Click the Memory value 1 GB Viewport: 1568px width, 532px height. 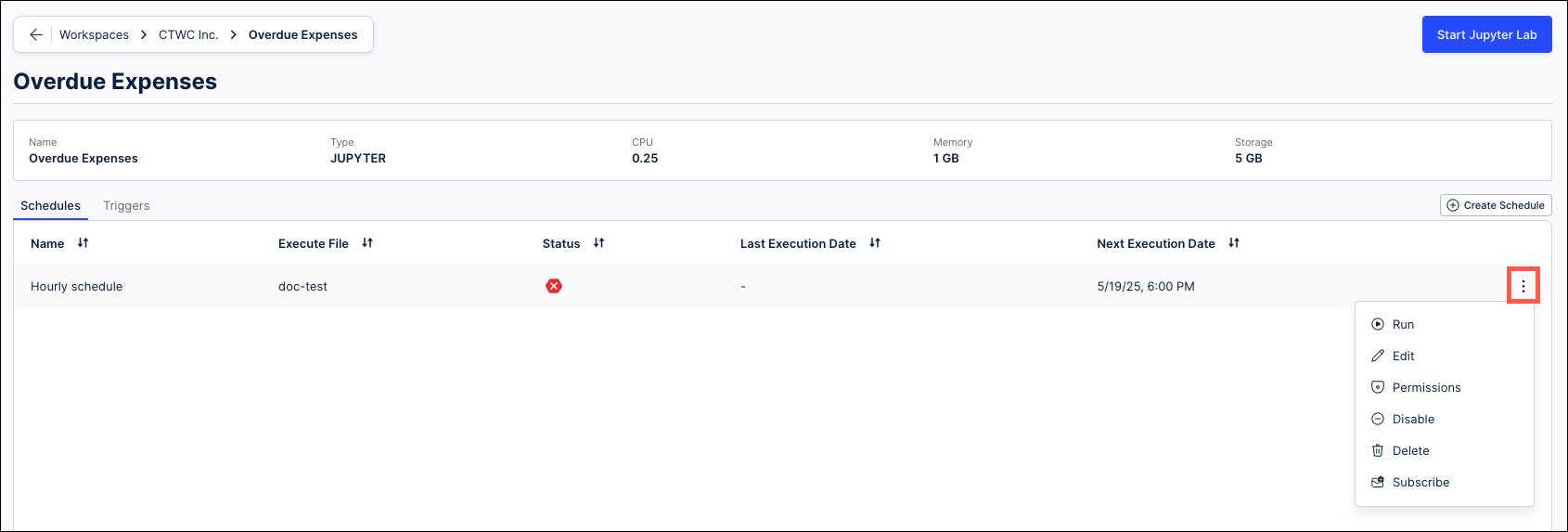coord(946,158)
